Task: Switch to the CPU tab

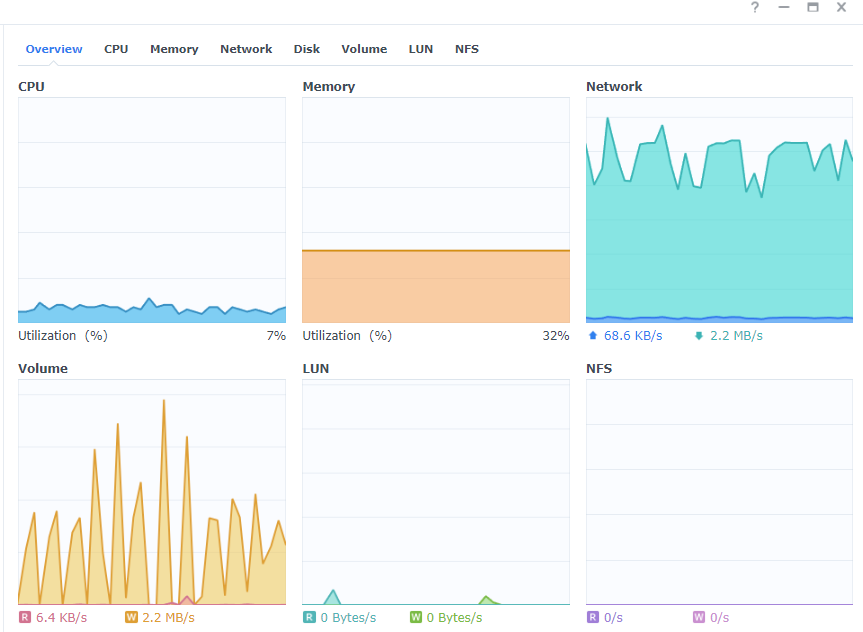Action: coord(116,49)
